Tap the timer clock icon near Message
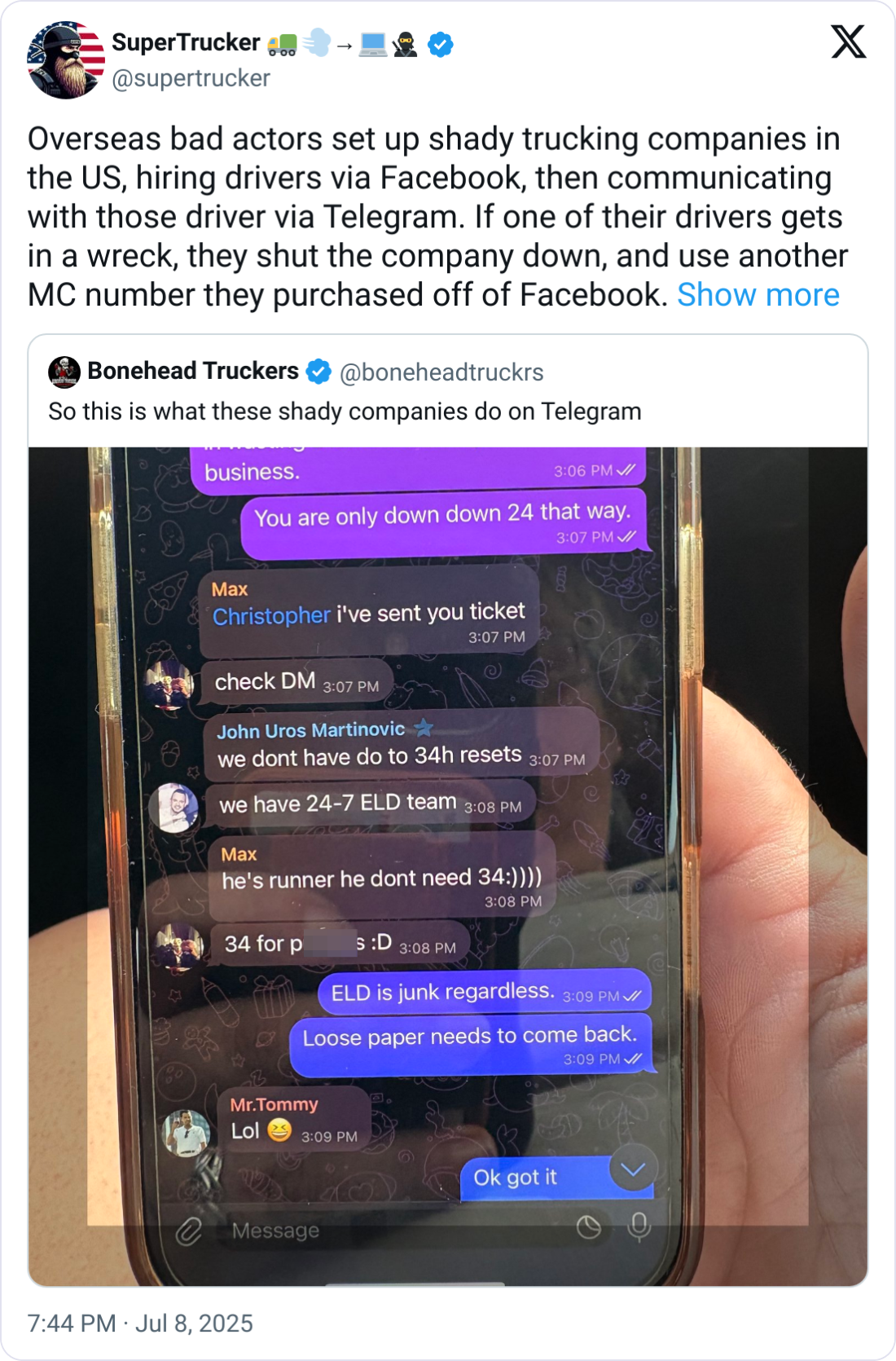896x1361 pixels. [x=588, y=1227]
